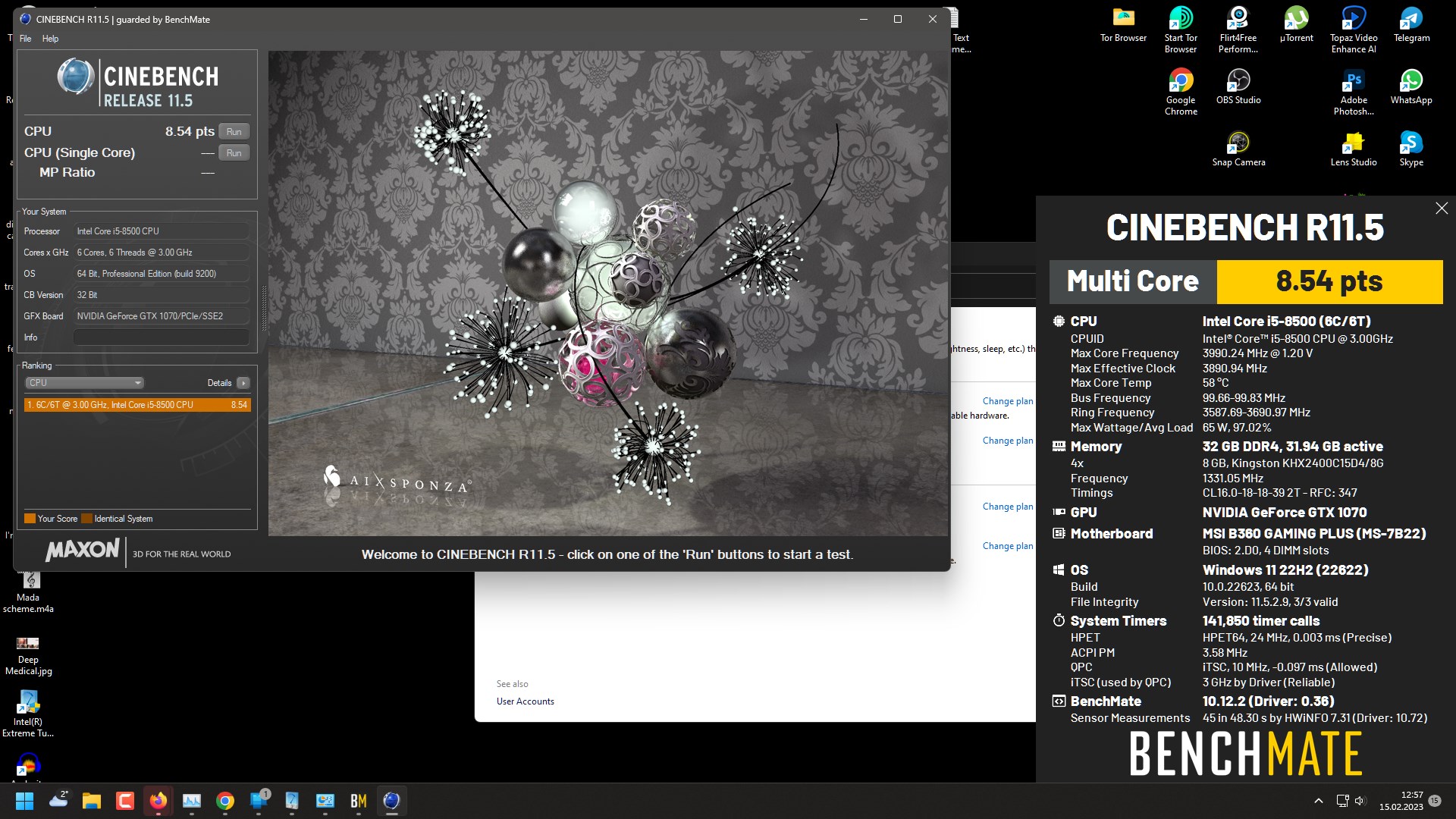Image resolution: width=1456 pixels, height=819 pixels.
Task: Open the Windows Start menu
Action: pyautogui.click(x=24, y=801)
